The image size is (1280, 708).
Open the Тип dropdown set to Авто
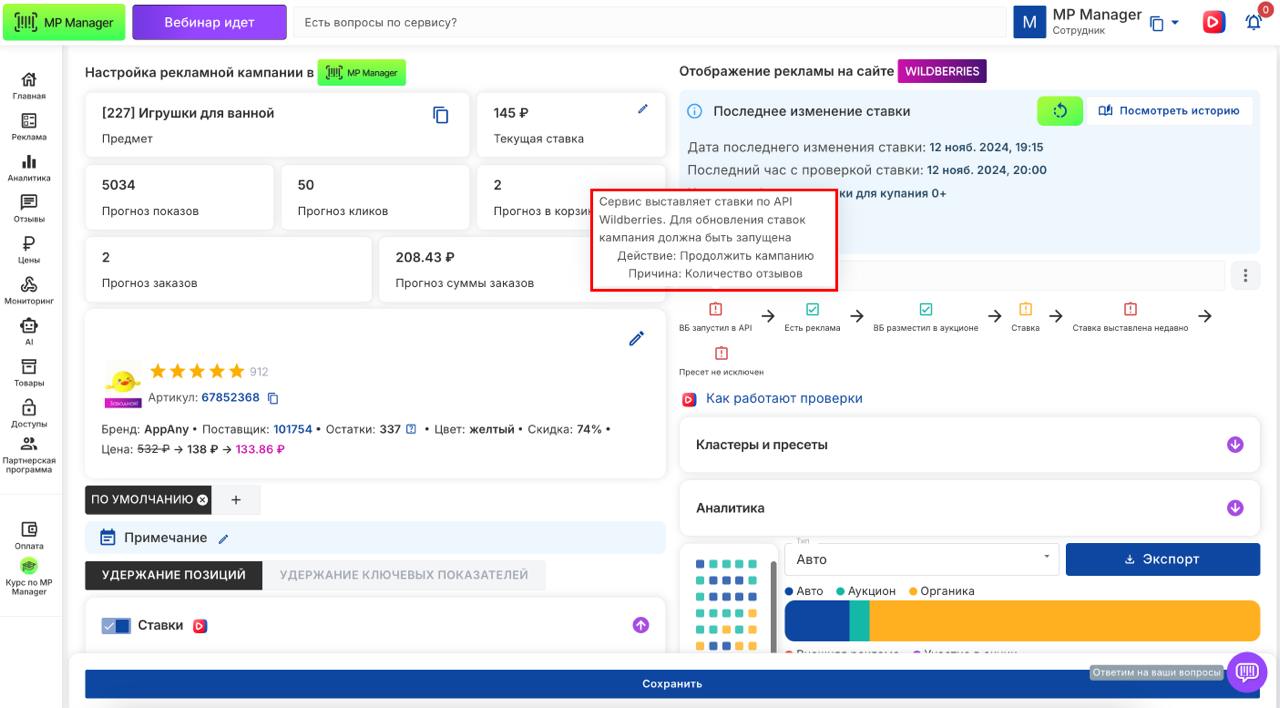[x=920, y=560]
